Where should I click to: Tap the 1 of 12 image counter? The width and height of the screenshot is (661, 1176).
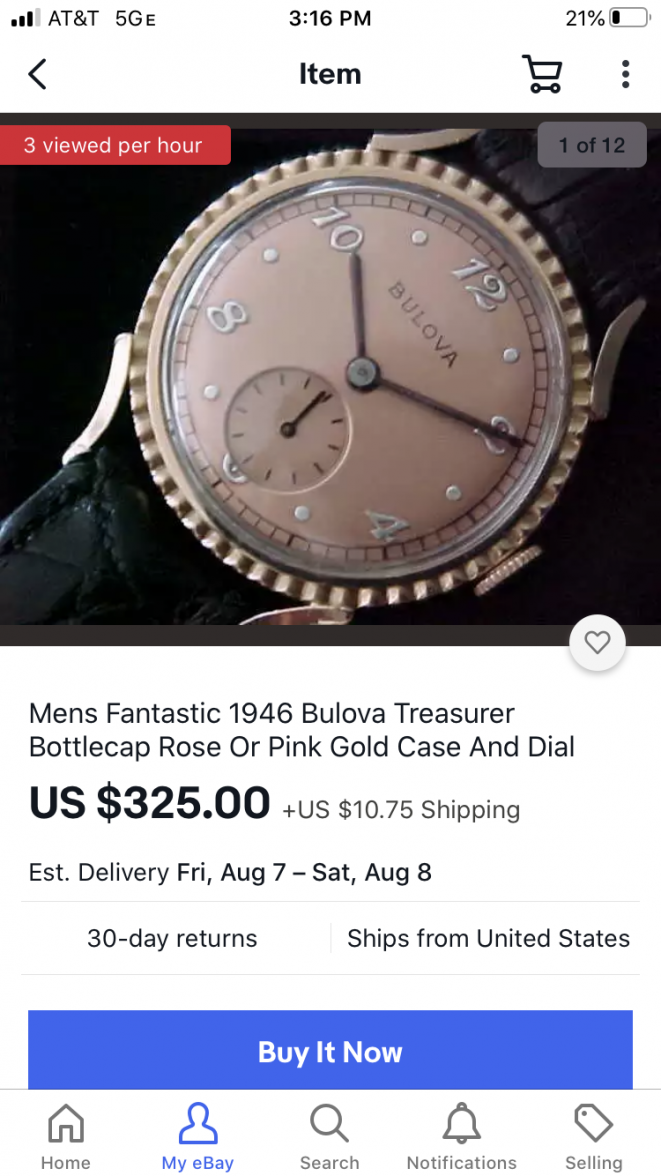[592, 145]
